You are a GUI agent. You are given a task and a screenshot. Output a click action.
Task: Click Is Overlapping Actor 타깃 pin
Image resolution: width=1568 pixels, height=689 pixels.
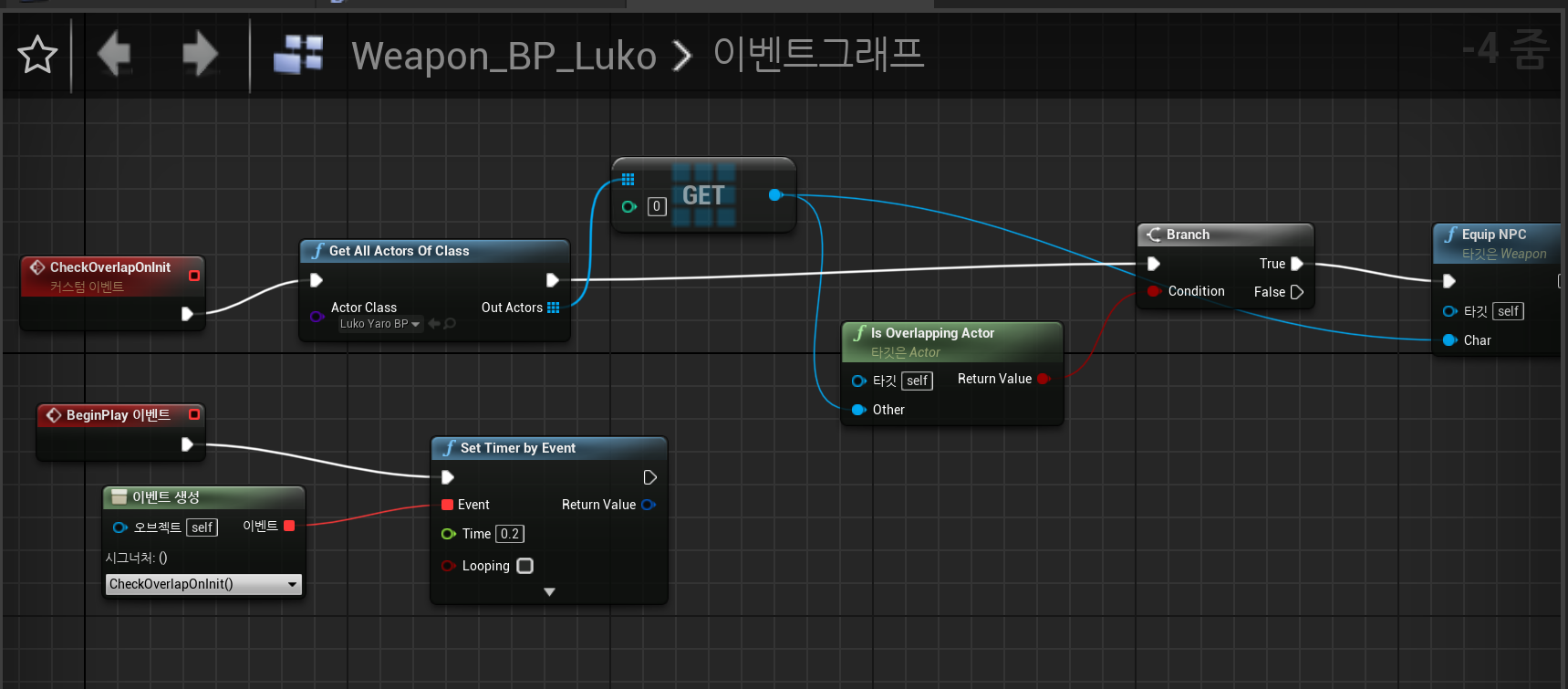[858, 381]
